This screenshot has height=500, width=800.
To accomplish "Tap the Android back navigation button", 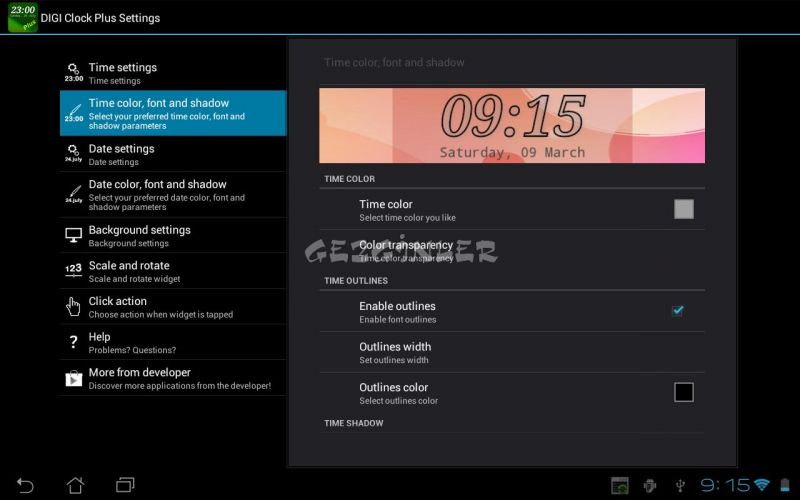I will [x=25, y=485].
